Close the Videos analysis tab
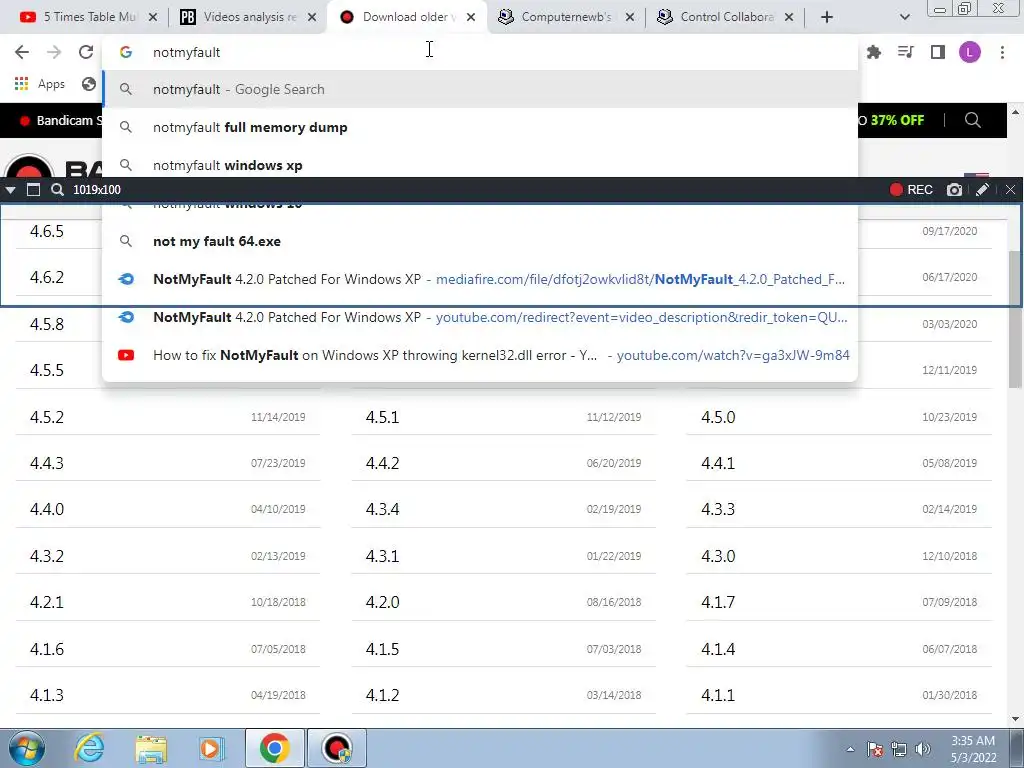 pos(312,17)
